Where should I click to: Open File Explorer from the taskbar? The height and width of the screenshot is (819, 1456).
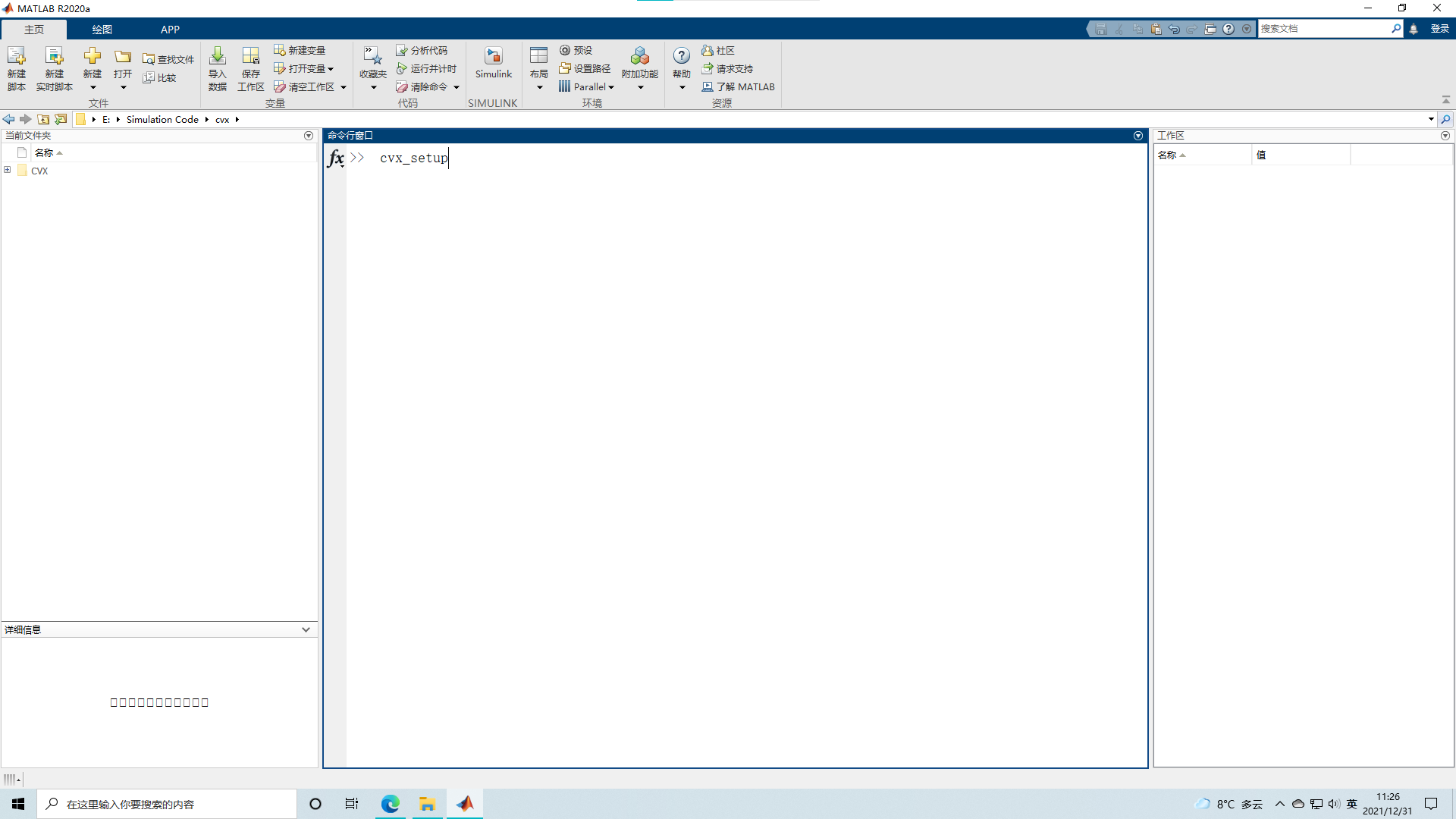[427, 804]
